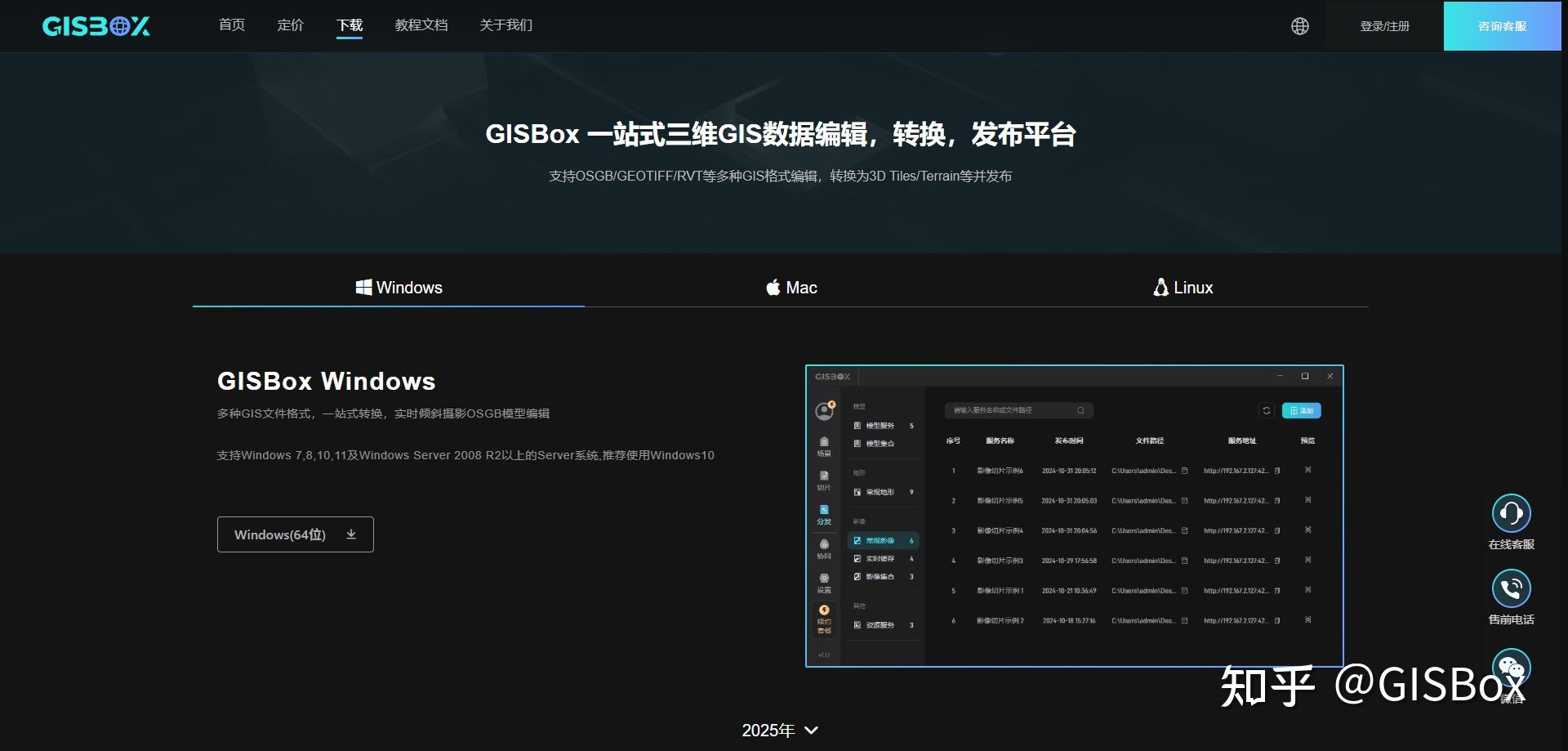Click the 登录/注册 link
Viewport: 1568px width, 751px height.
click(x=1384, y=25)
